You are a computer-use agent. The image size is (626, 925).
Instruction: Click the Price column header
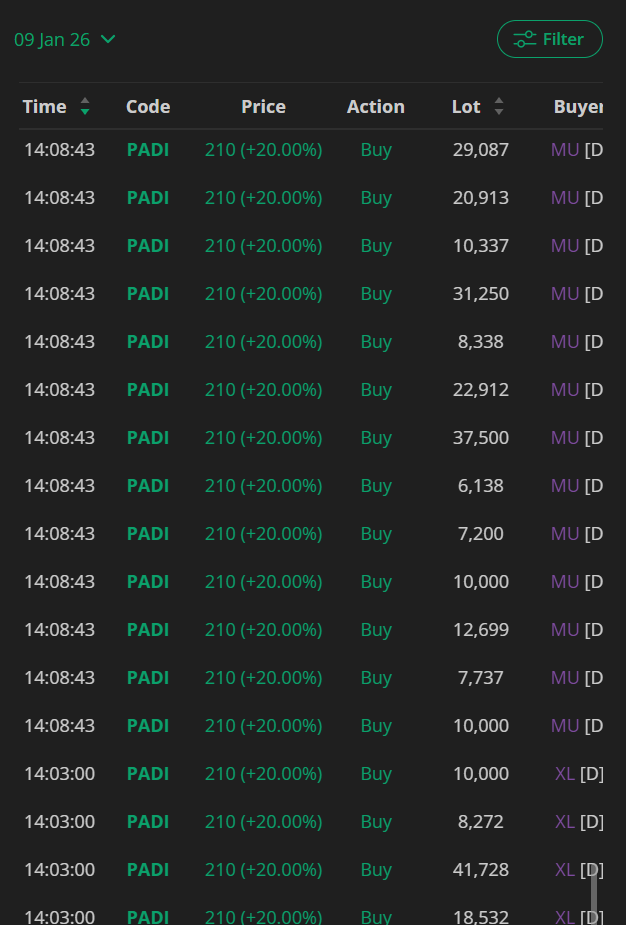pyautogui.click(x=263, y=107)
